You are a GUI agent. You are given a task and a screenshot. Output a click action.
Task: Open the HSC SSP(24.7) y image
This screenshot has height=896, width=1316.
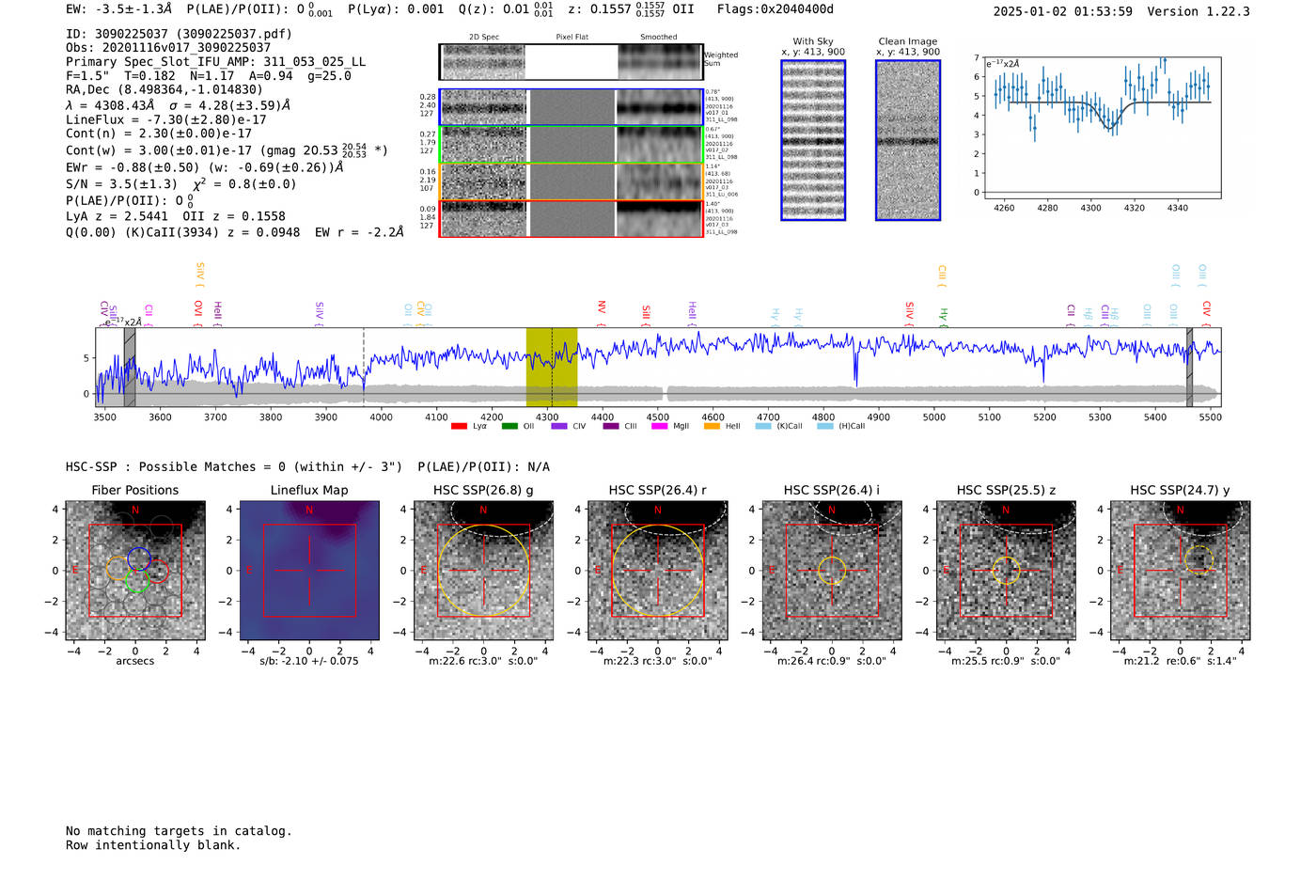pyautogui.click(x=1181, y=571)
